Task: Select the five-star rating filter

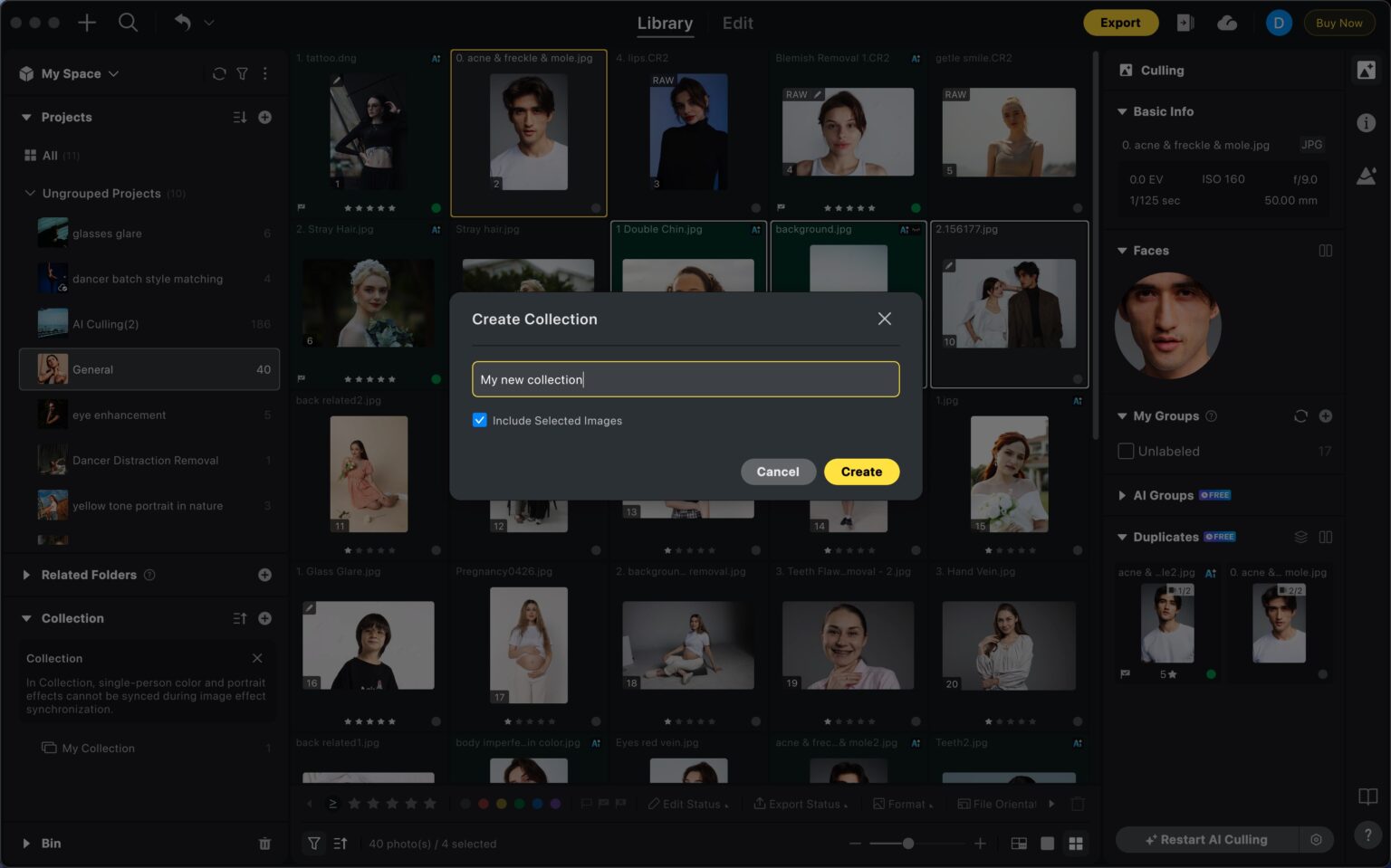Action: click(x=432, y=803)
